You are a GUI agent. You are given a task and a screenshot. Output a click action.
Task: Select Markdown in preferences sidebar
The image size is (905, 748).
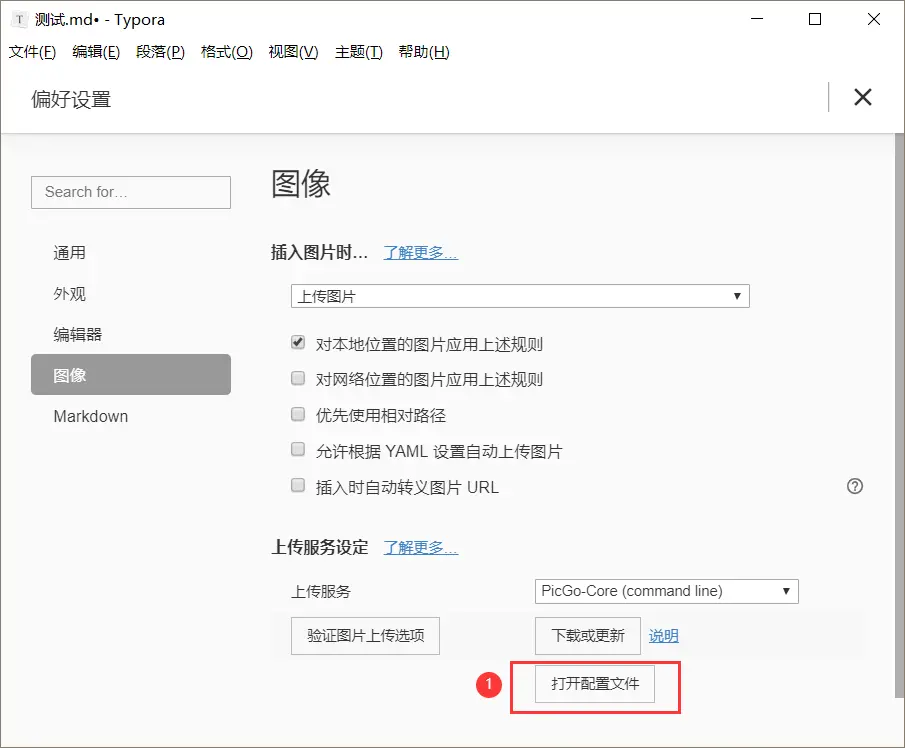point(131,416)
